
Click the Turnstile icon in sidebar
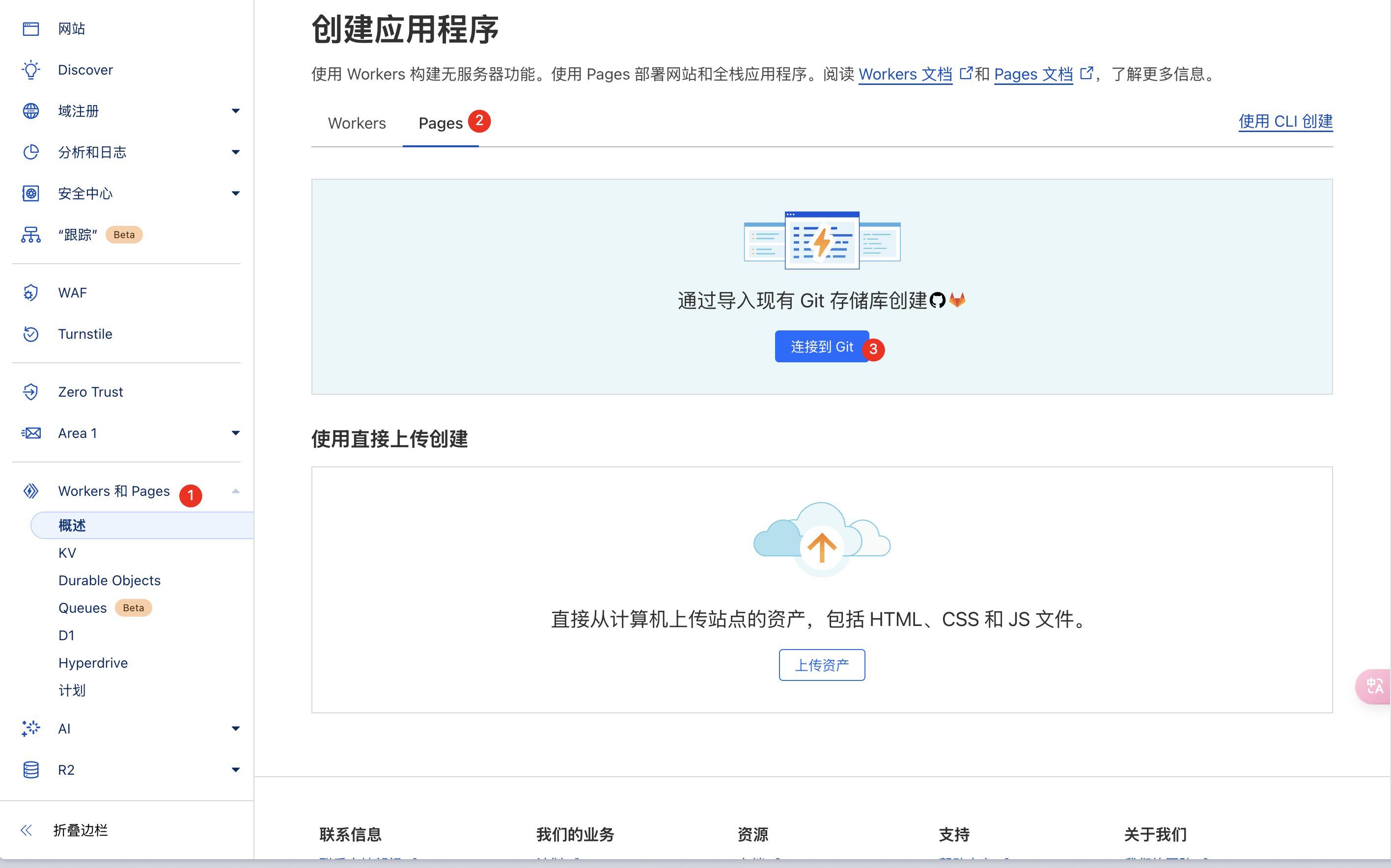click(31, 334)
